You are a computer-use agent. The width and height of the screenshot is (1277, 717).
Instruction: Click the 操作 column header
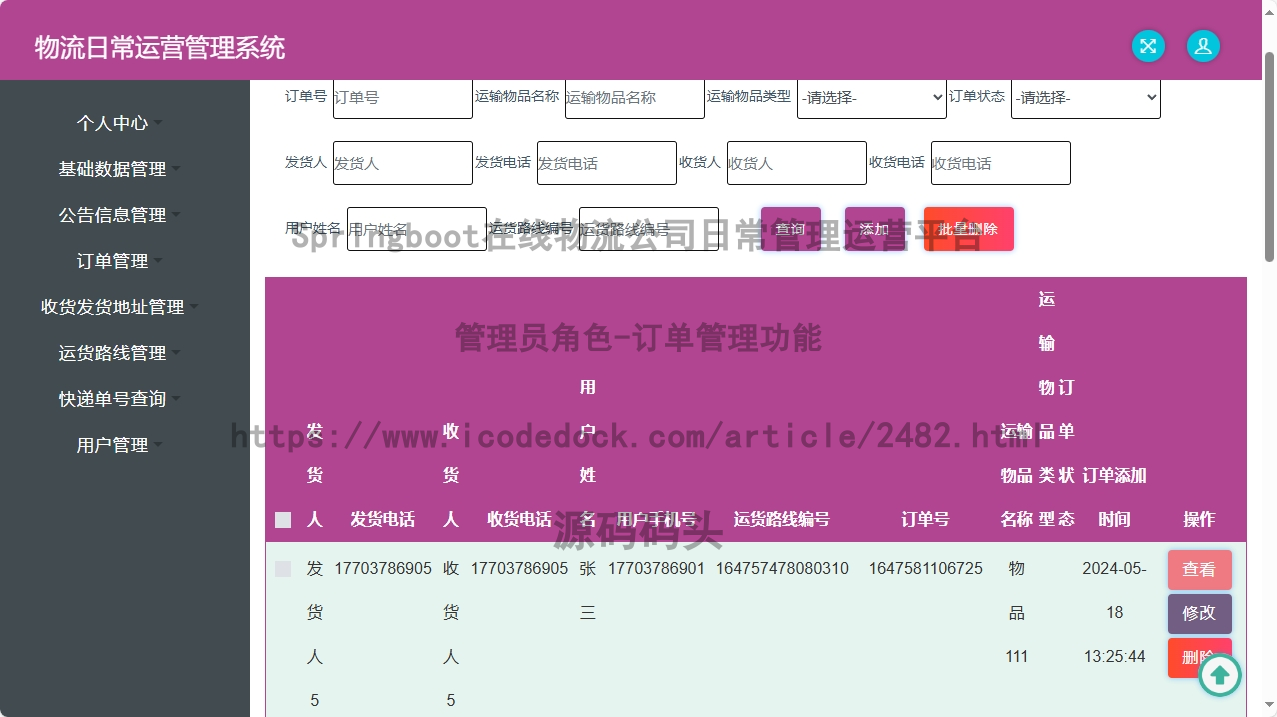click(1199, 519)
